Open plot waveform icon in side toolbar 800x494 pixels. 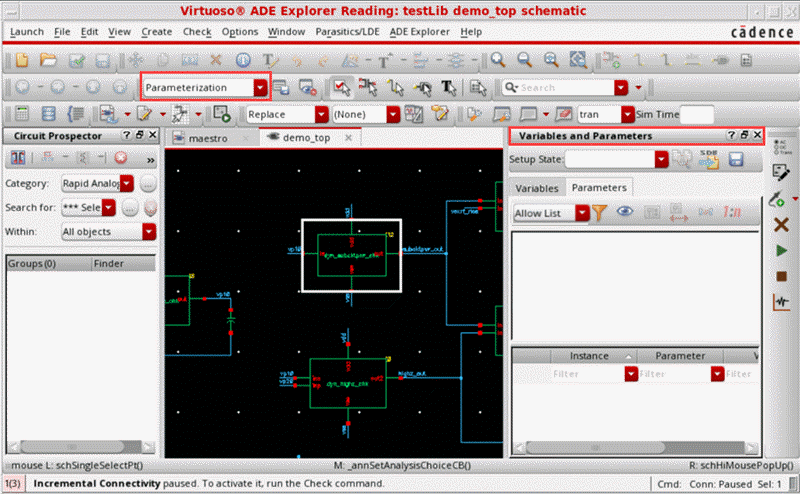781,302
